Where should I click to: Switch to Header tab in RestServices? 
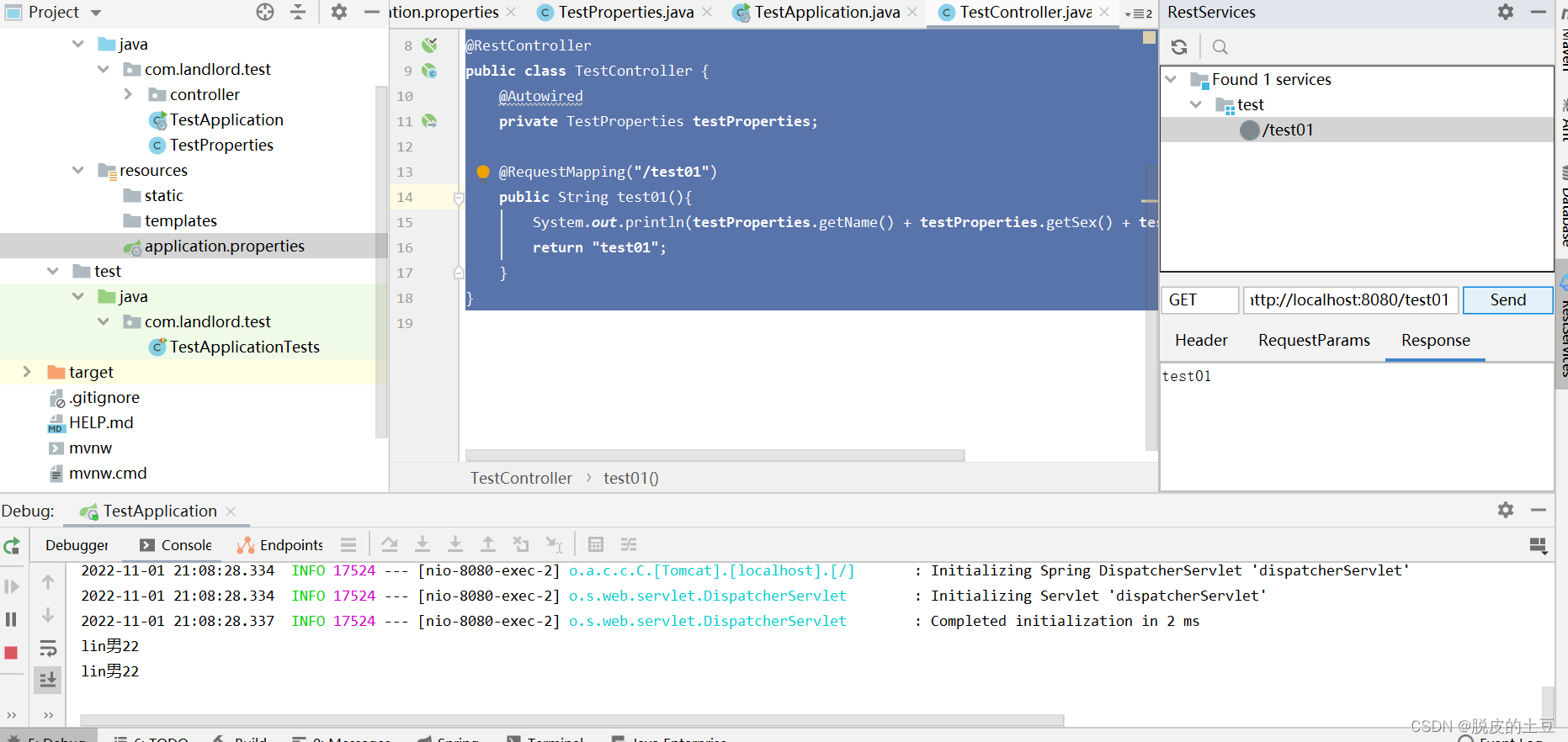[x=1201, y=340]
